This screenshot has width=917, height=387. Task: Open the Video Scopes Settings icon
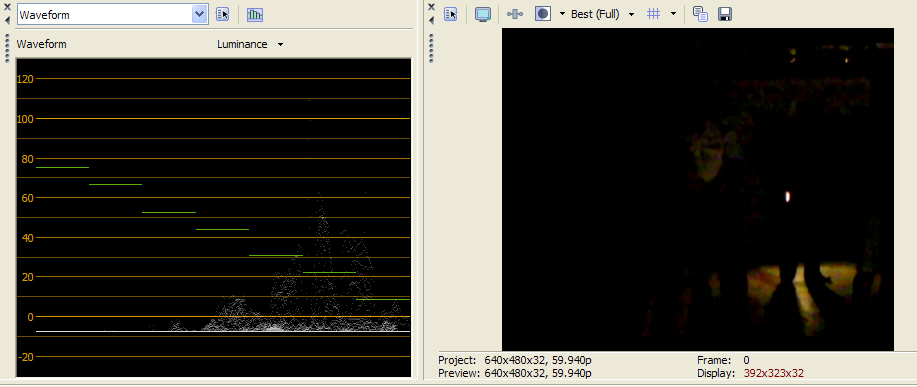[x=223, y=15]
